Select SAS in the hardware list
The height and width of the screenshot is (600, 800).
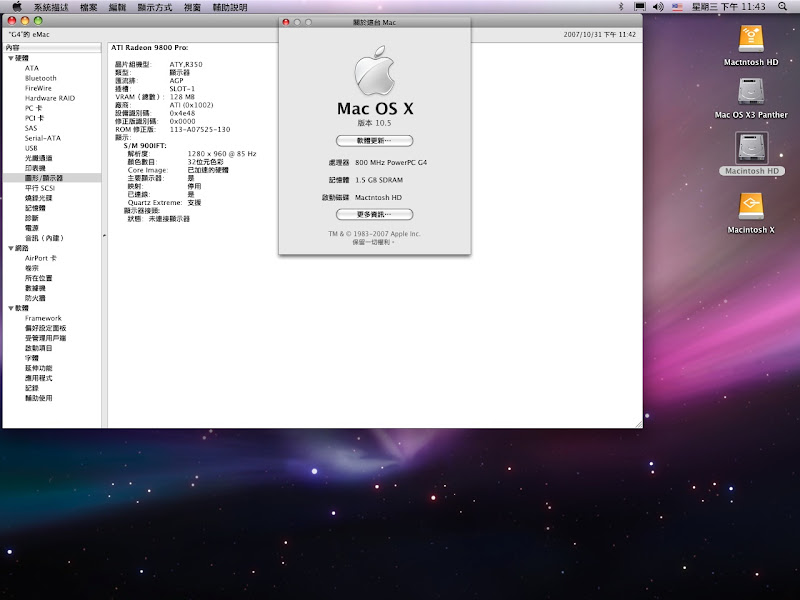click(x=31, y=128)
